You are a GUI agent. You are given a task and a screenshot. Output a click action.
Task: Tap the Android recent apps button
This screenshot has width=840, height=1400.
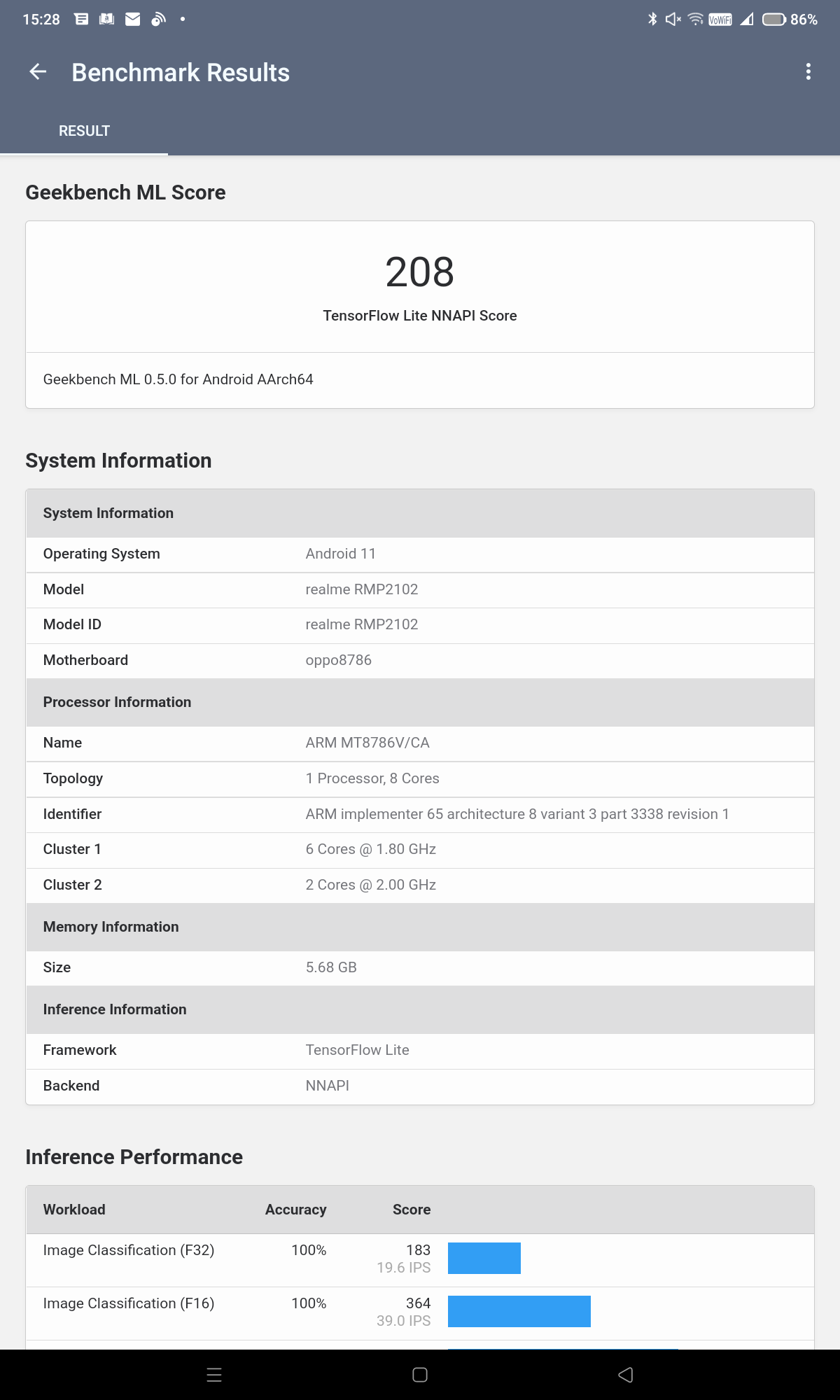tap(214, 1375)
